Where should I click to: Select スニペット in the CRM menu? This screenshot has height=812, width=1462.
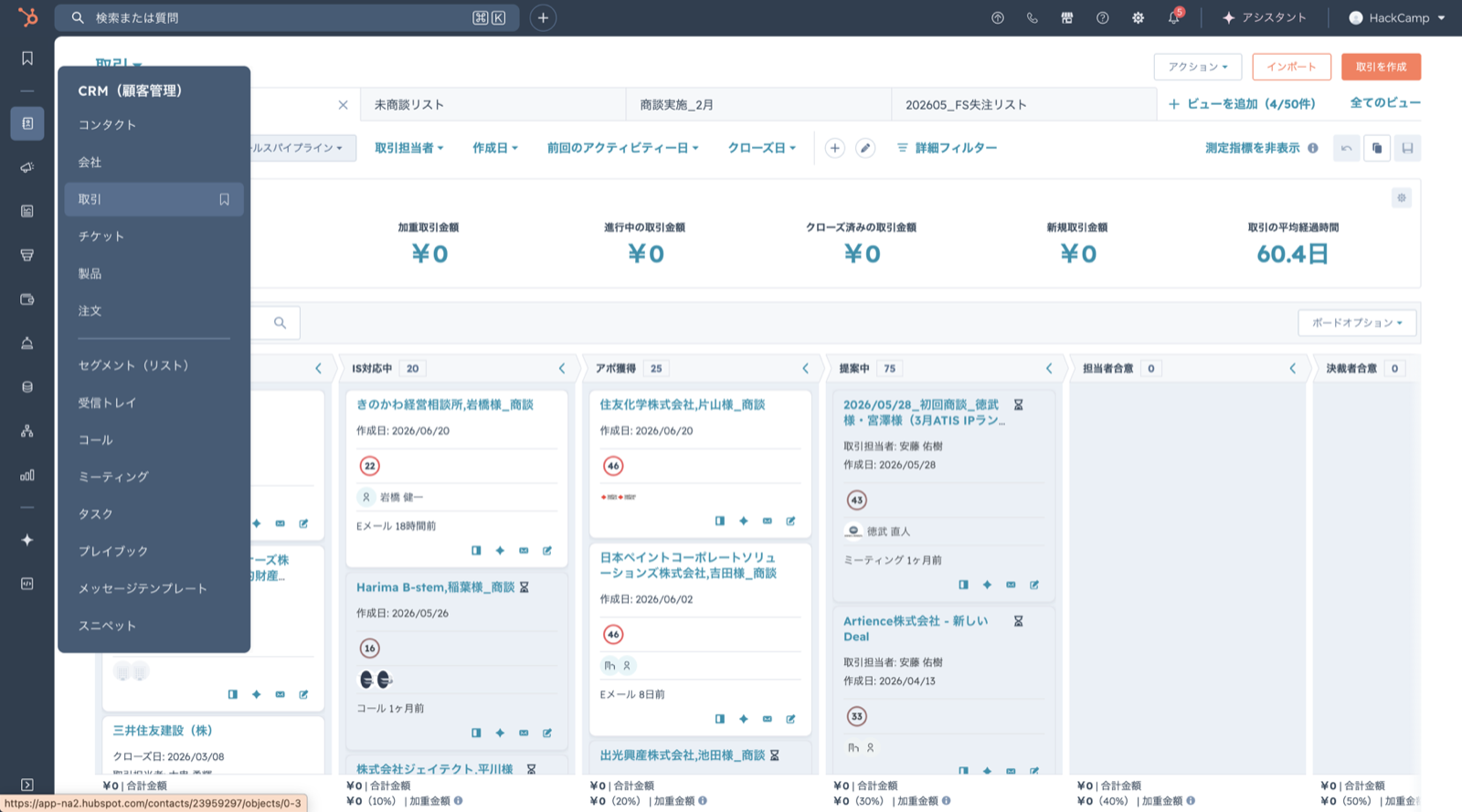[x=154, y=626]
